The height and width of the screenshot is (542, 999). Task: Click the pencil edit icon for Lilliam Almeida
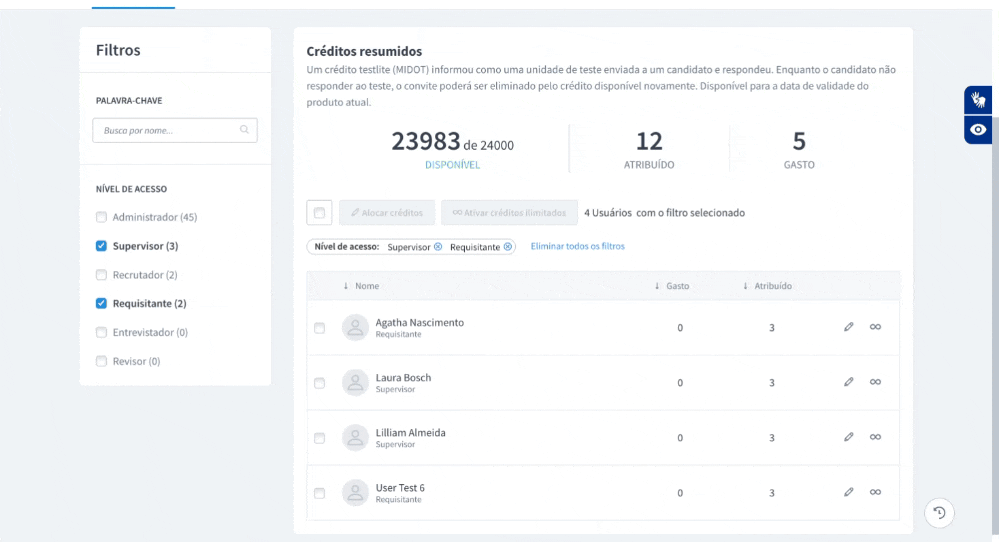[x=848, y=437]
